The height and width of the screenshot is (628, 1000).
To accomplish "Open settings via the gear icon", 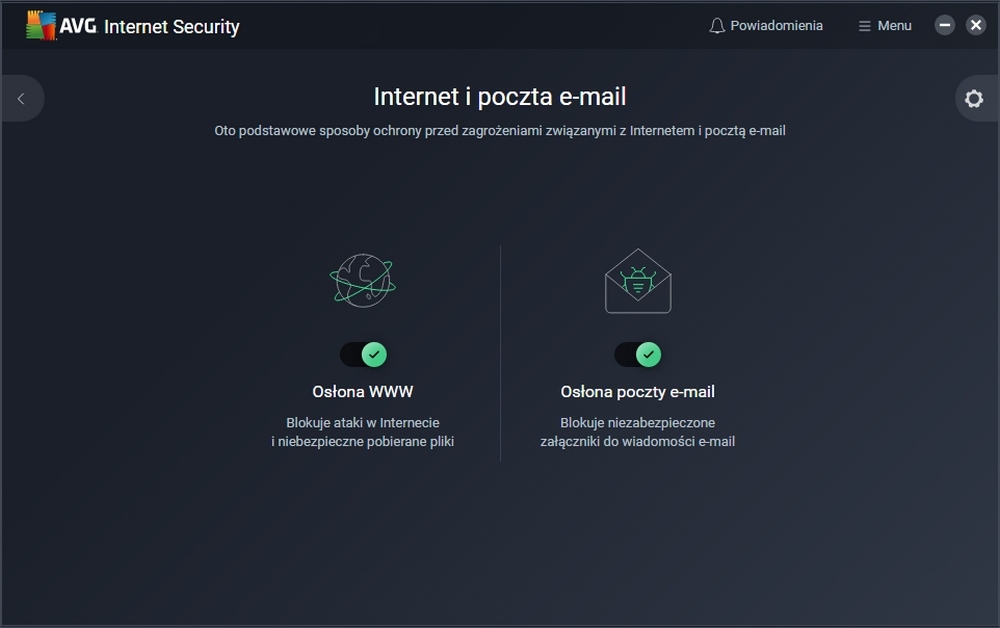I will pyautogui.click(x=974, y=98).
